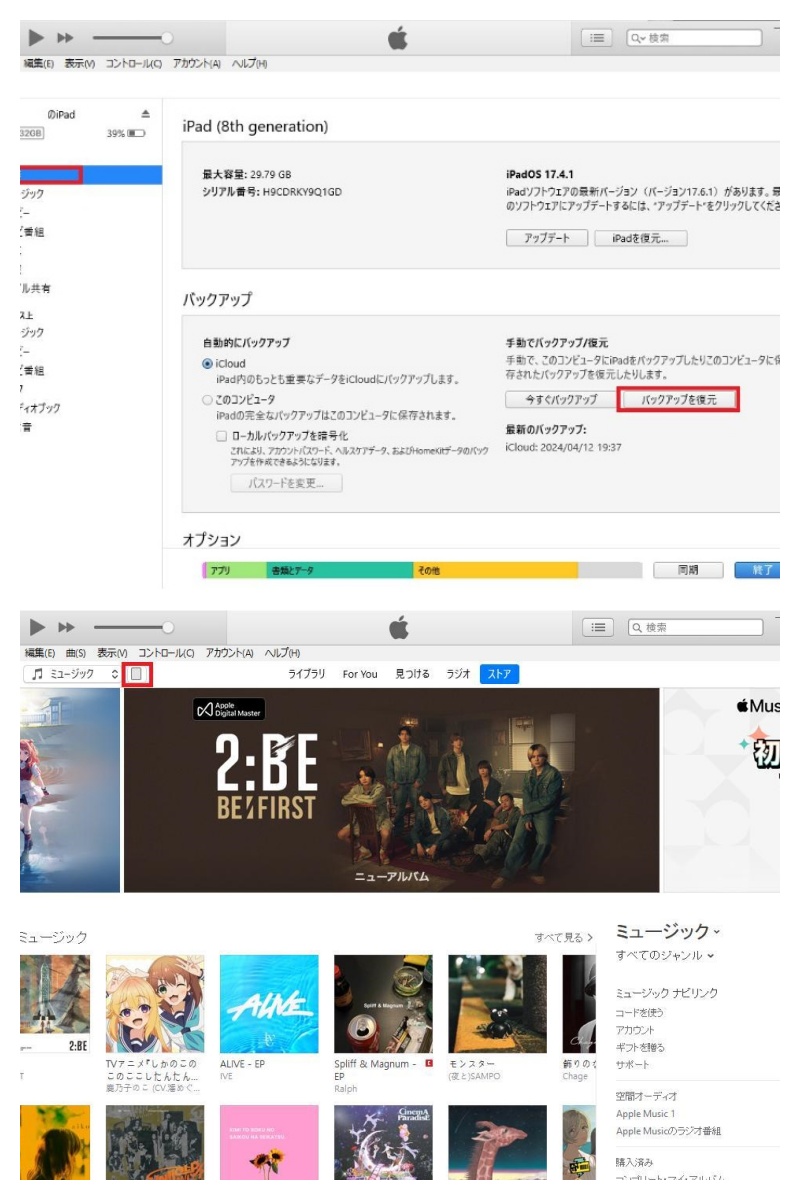Eject the connected iPad
Screen dimensions: 800x1200
coord(144,113)
